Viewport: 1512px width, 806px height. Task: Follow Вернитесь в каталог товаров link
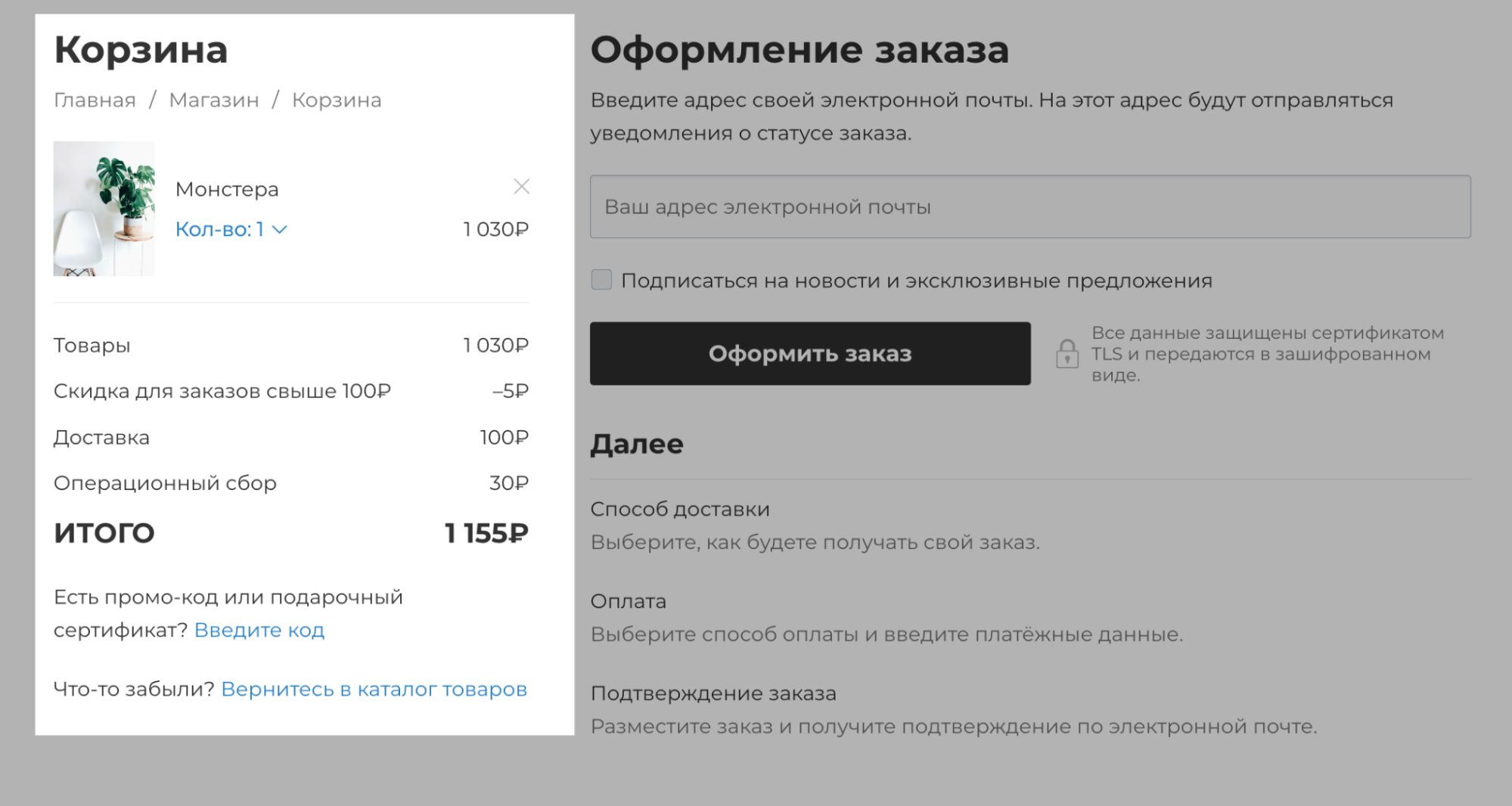pos(374,689)
